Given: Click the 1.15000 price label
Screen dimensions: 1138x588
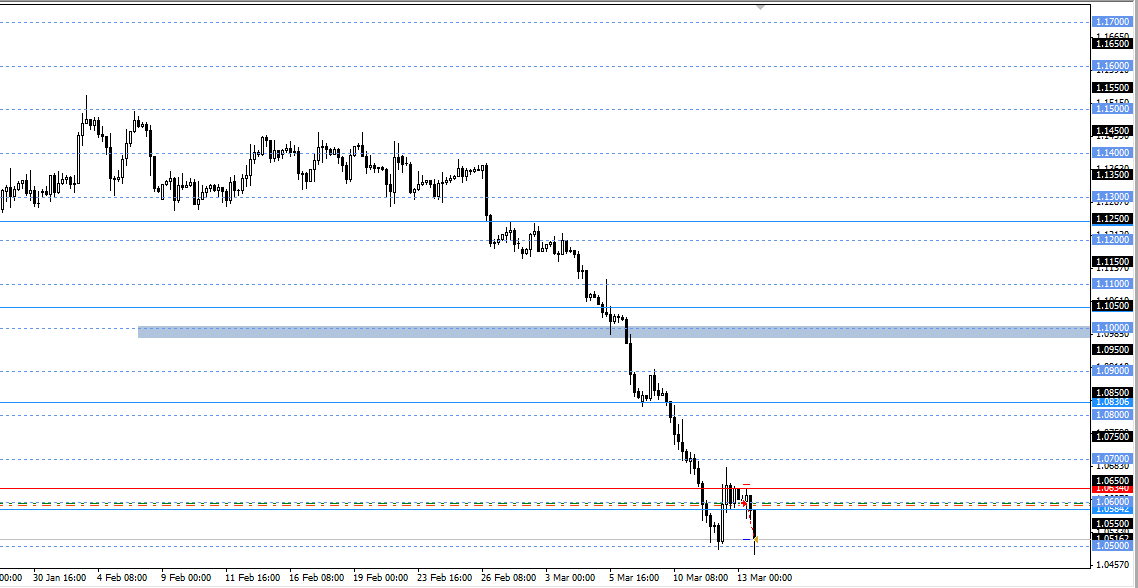Looking at the screenshot, I should click(x=1113, y=109).
